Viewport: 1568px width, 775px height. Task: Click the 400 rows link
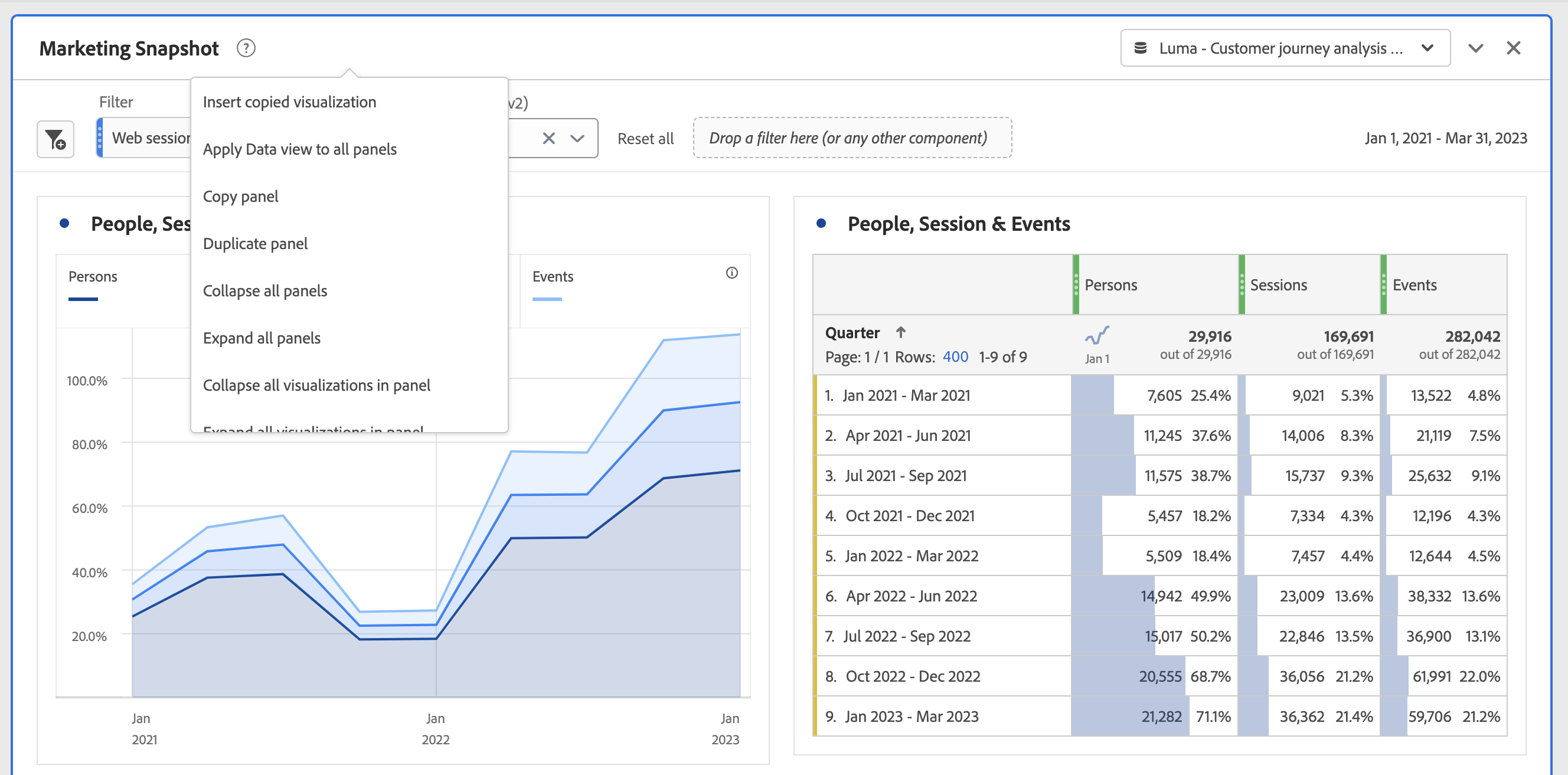coord(955,357)
